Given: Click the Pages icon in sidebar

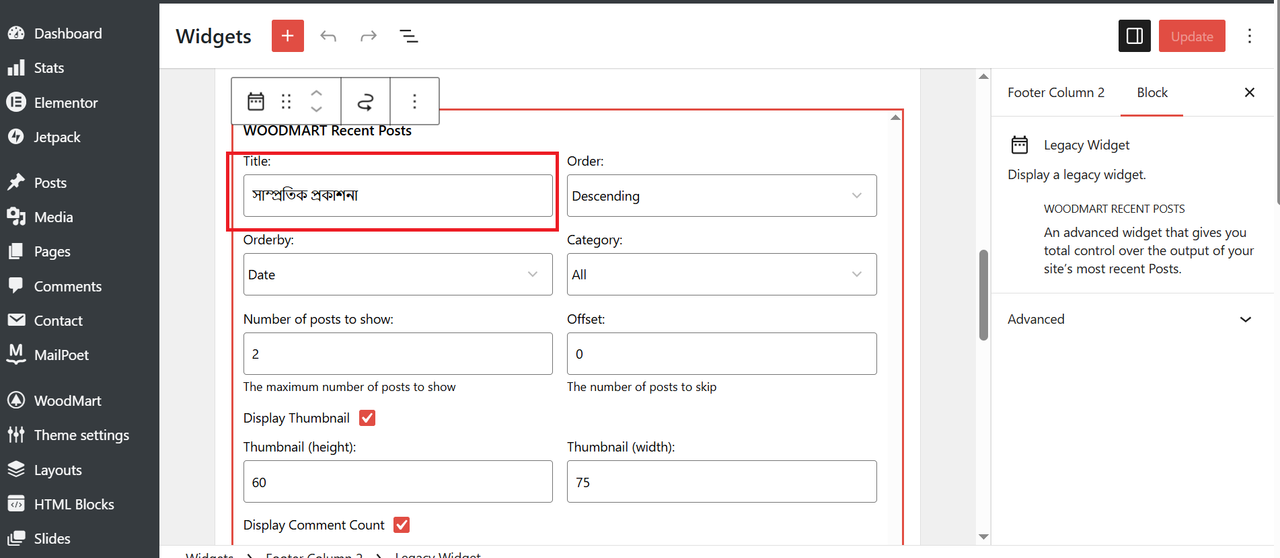Looking at the screenshot, I should pos(16,251).
